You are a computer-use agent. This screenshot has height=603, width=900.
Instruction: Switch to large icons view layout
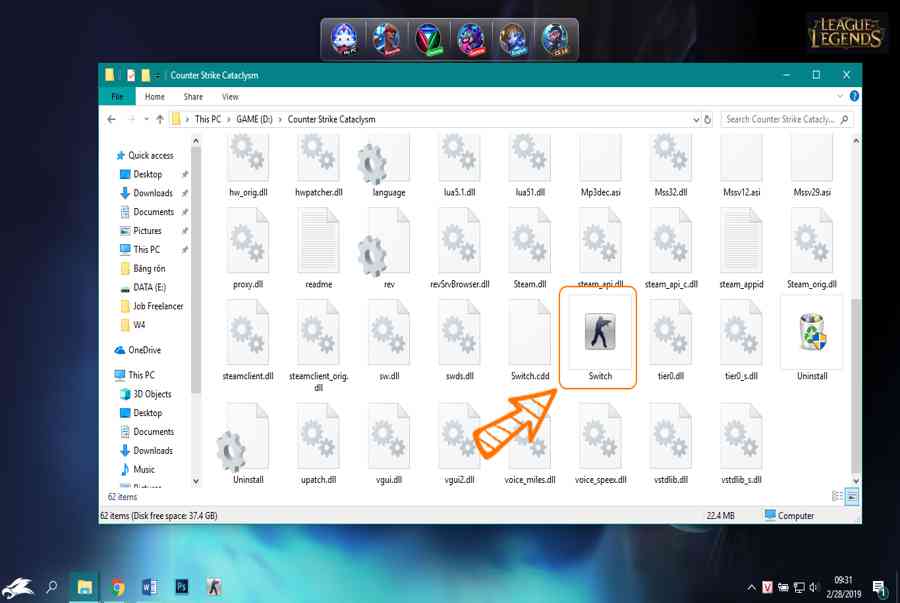[852, 496]
